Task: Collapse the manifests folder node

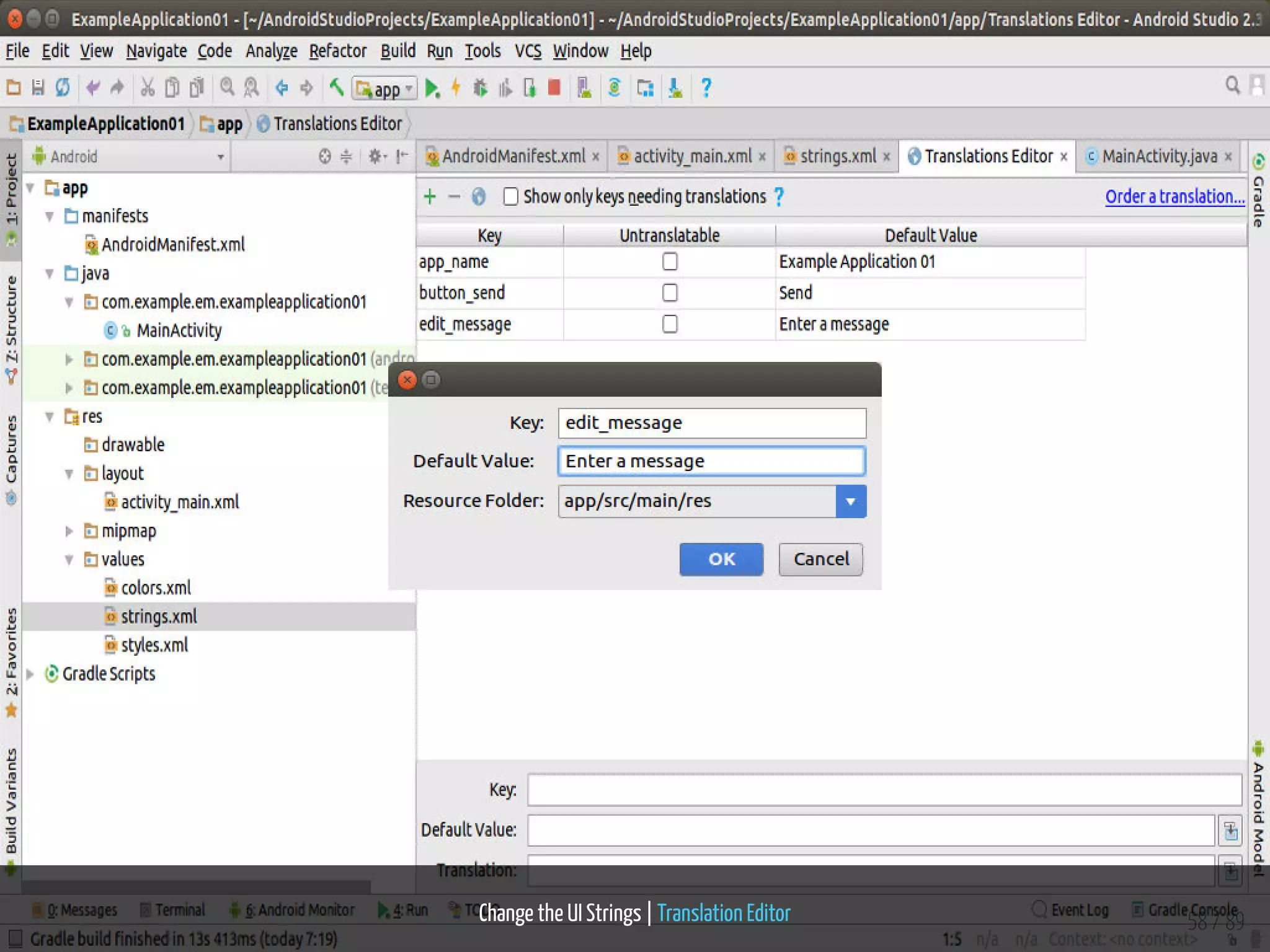Action: (50, 216)
